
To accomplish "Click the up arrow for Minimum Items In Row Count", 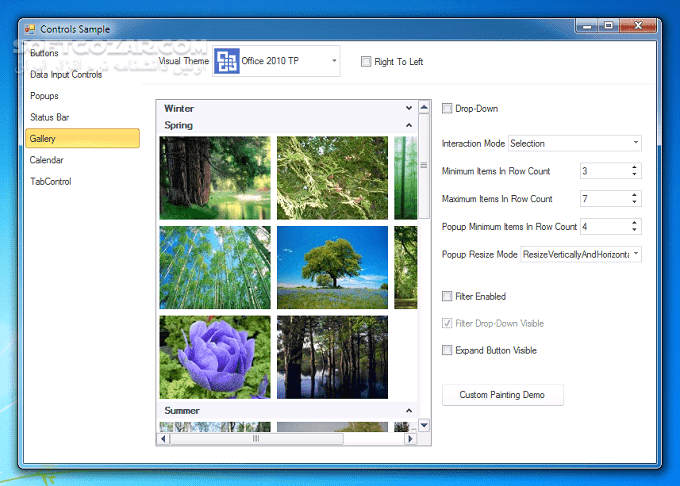I will tap(634, 168).
